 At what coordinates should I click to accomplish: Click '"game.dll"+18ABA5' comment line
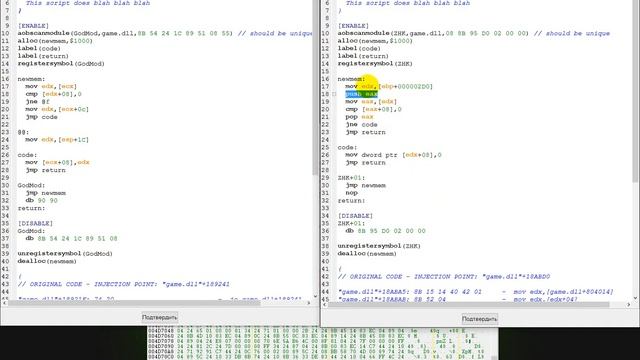click(x=476, y=291)
